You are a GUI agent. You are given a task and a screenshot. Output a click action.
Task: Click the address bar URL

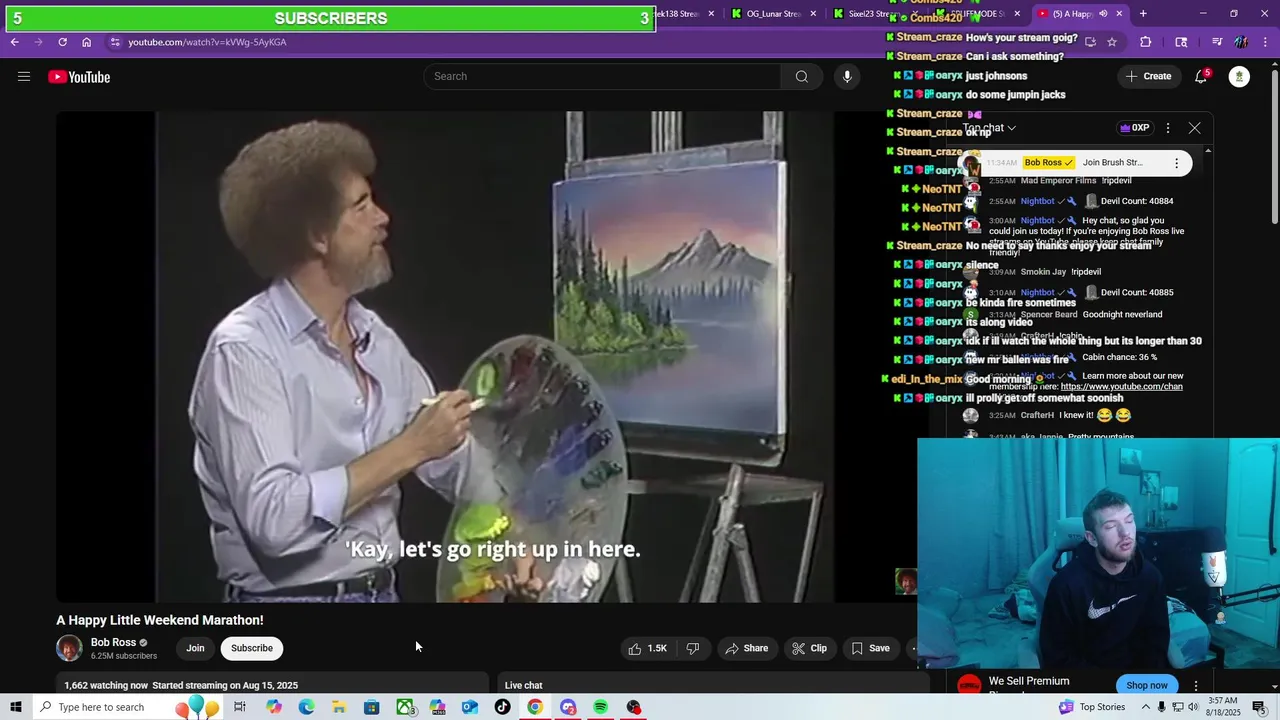(207, 42)
